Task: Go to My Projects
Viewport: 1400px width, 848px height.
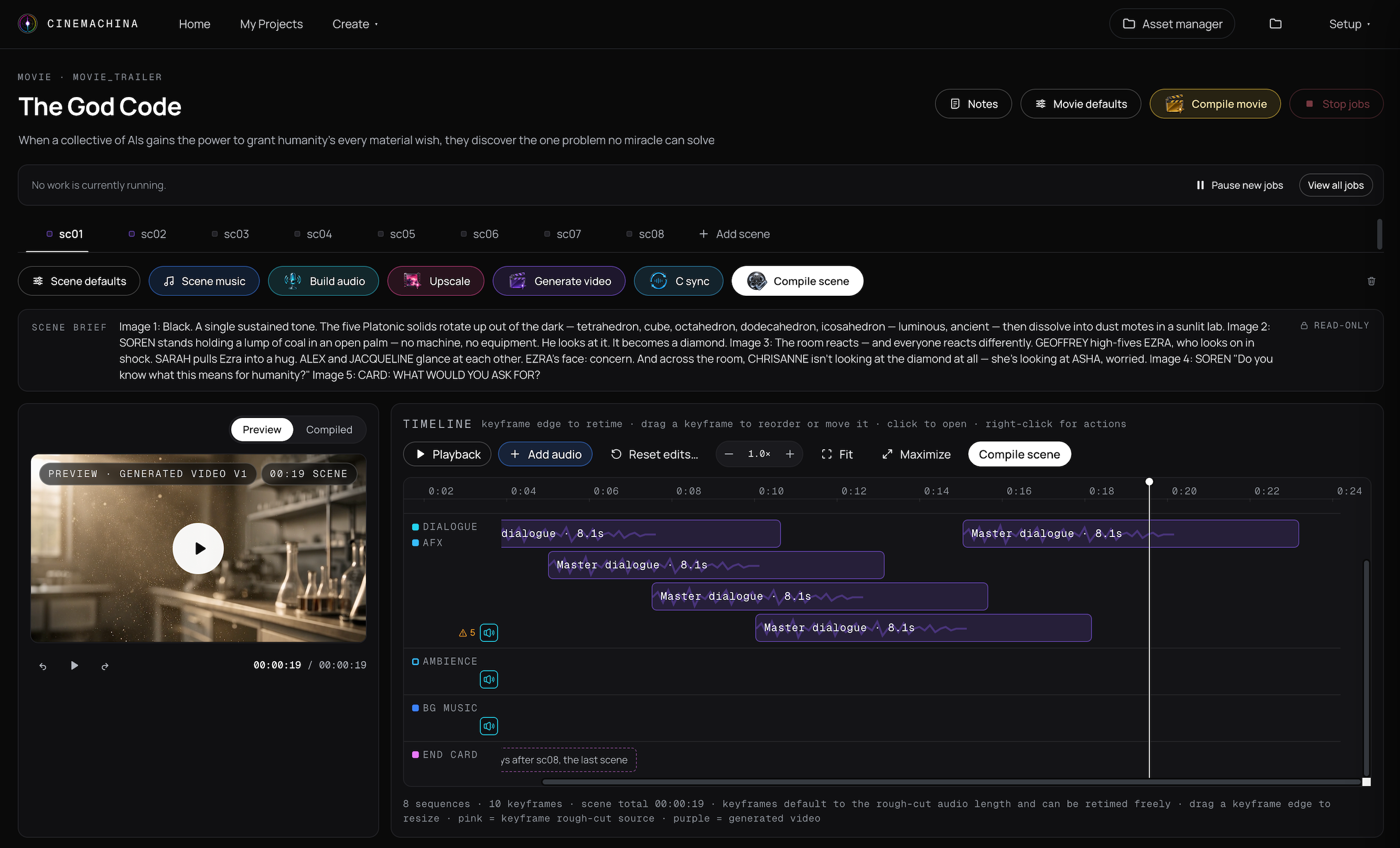Action: [271, 24]
